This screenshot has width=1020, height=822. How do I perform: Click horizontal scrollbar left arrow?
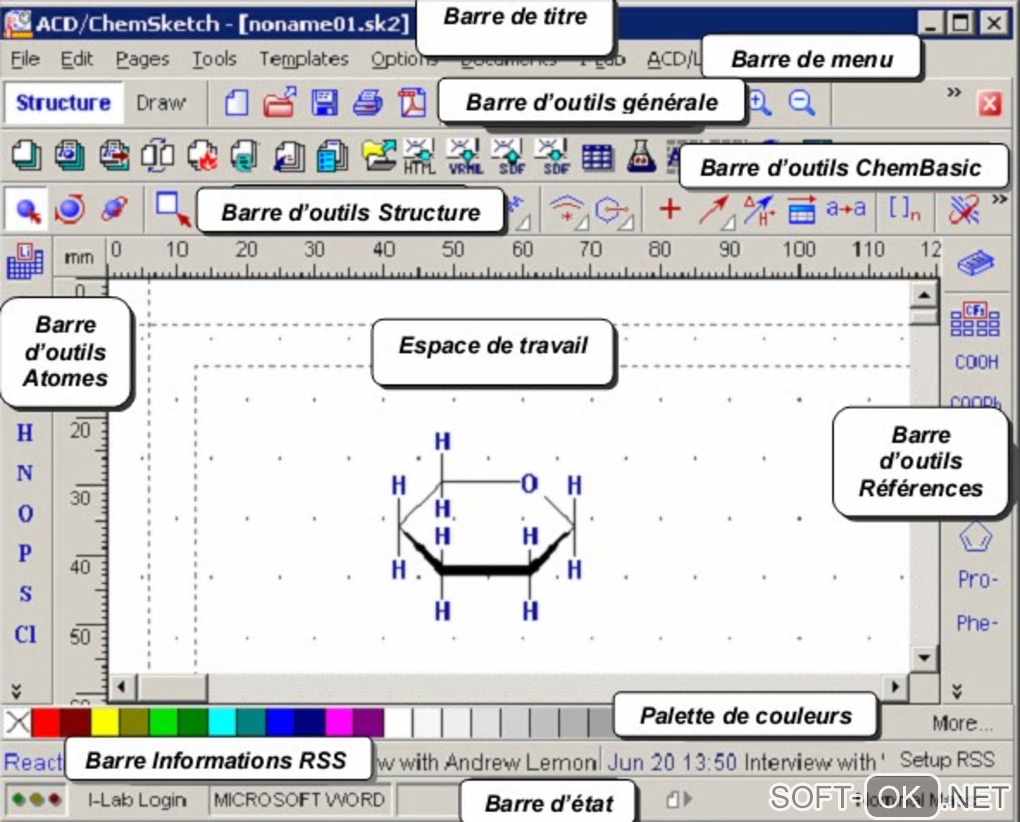point(122,687)
